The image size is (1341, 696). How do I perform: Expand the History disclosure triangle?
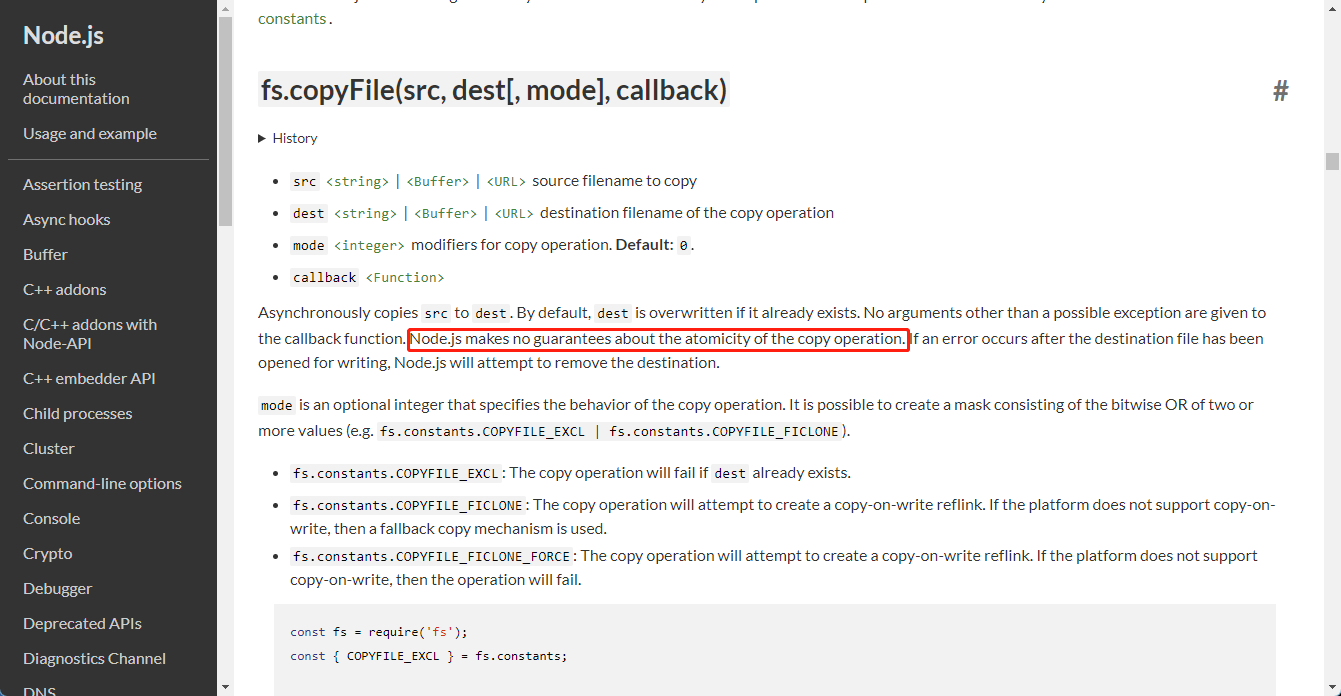pos(262,138)
